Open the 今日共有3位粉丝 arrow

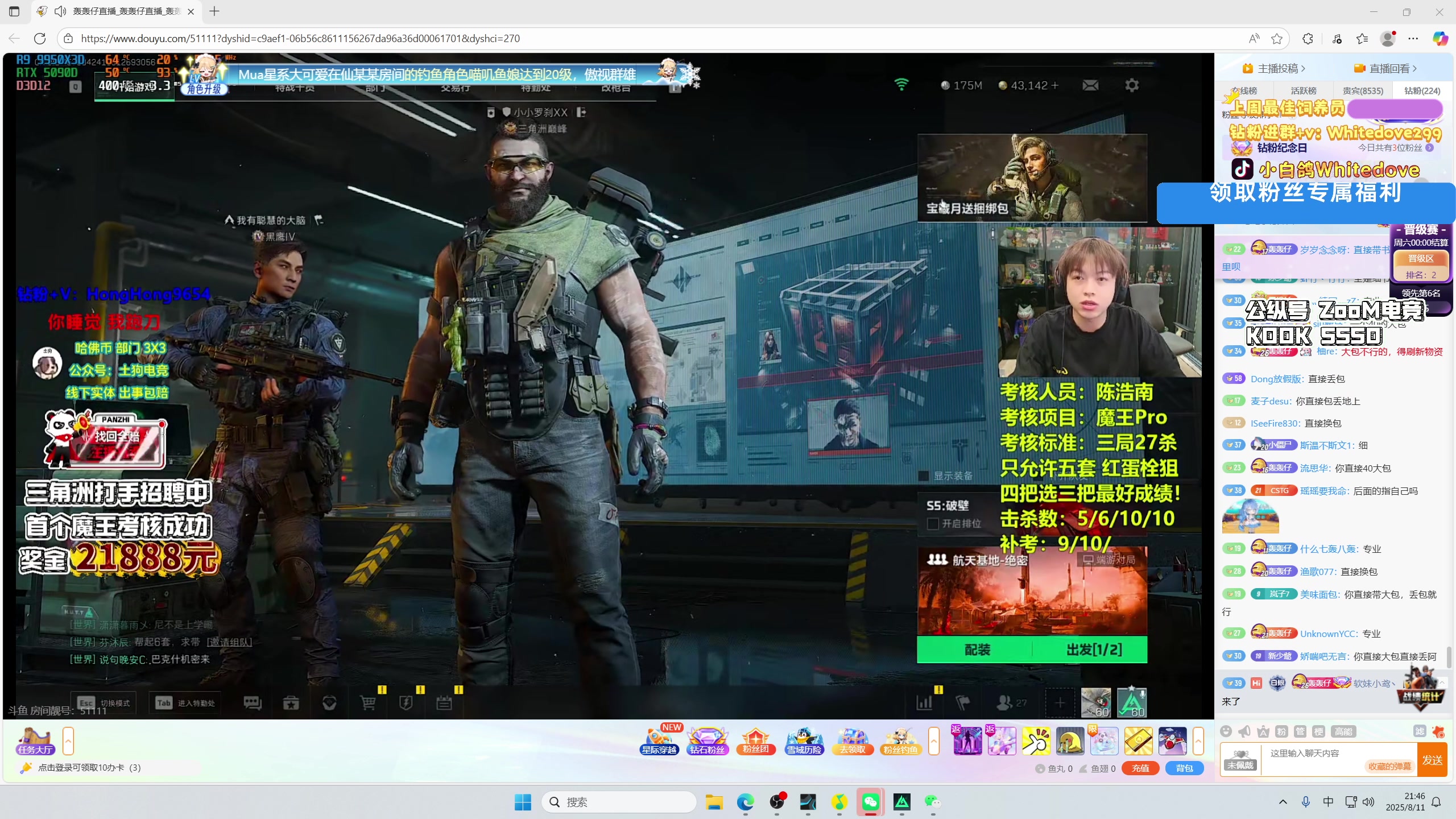tap(1430, 148)
